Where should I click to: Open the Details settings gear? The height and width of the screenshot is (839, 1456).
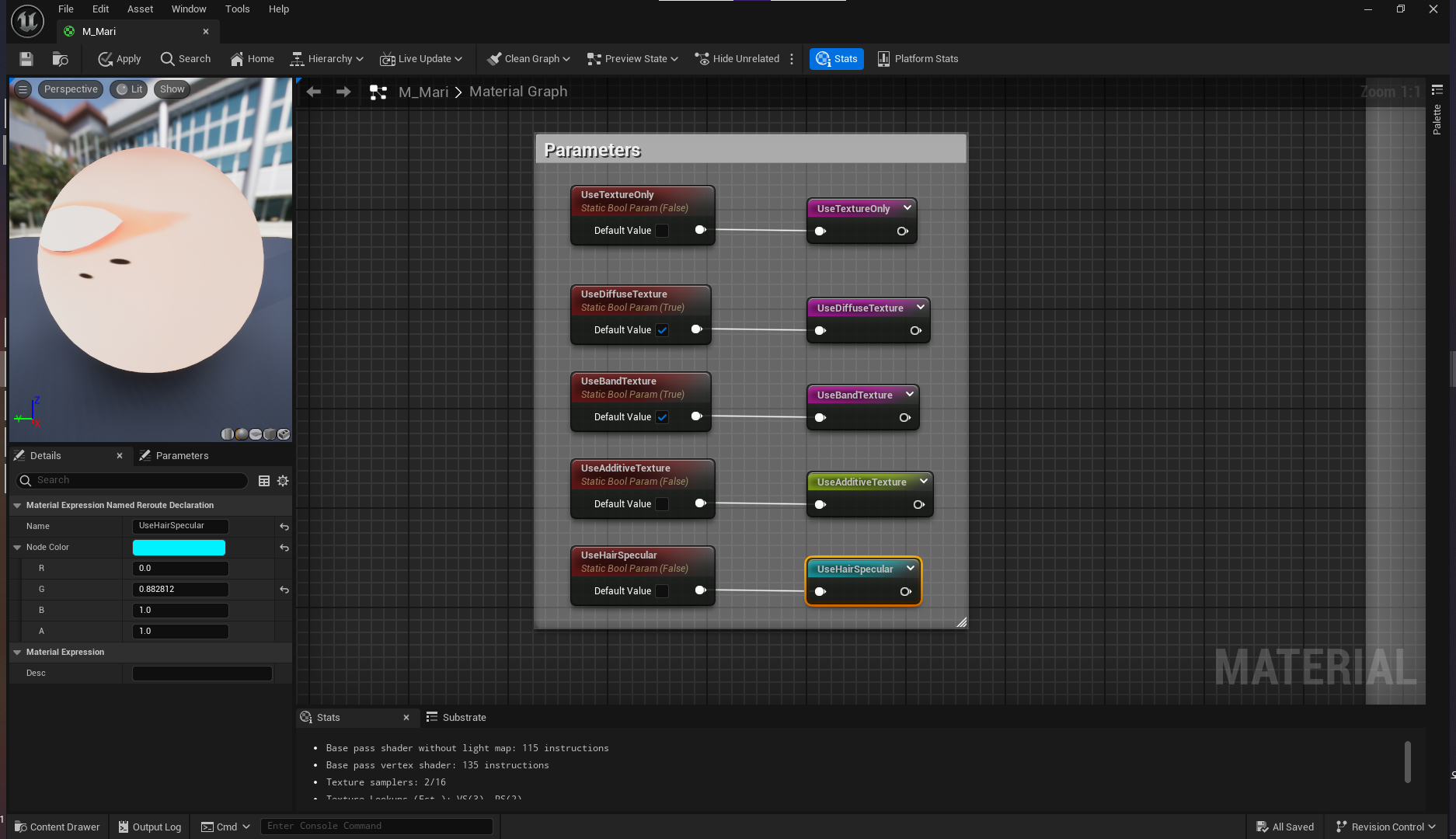[x=283, y=481]
